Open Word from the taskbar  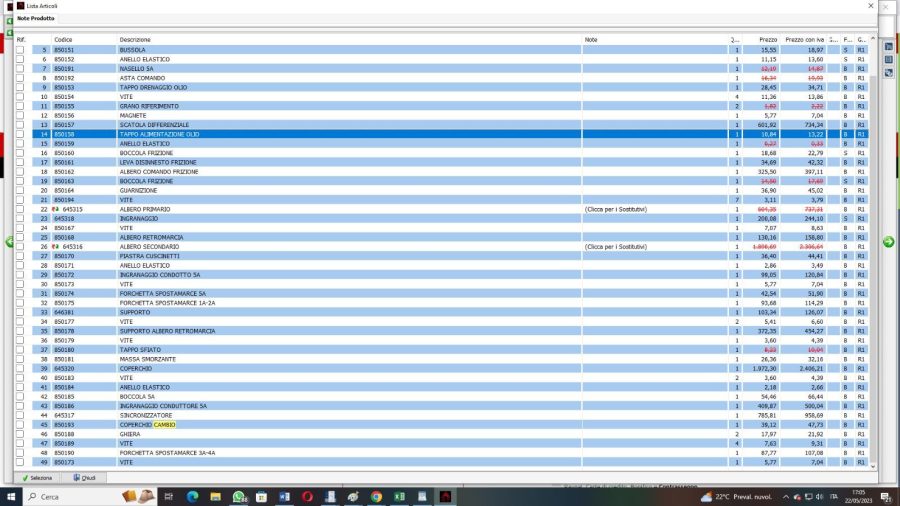[x=284, y=496]
